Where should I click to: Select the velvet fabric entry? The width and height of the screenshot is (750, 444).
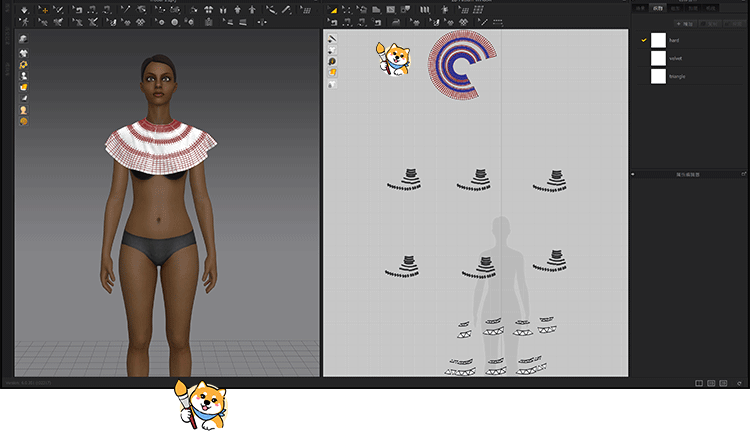tap(675, 58)
